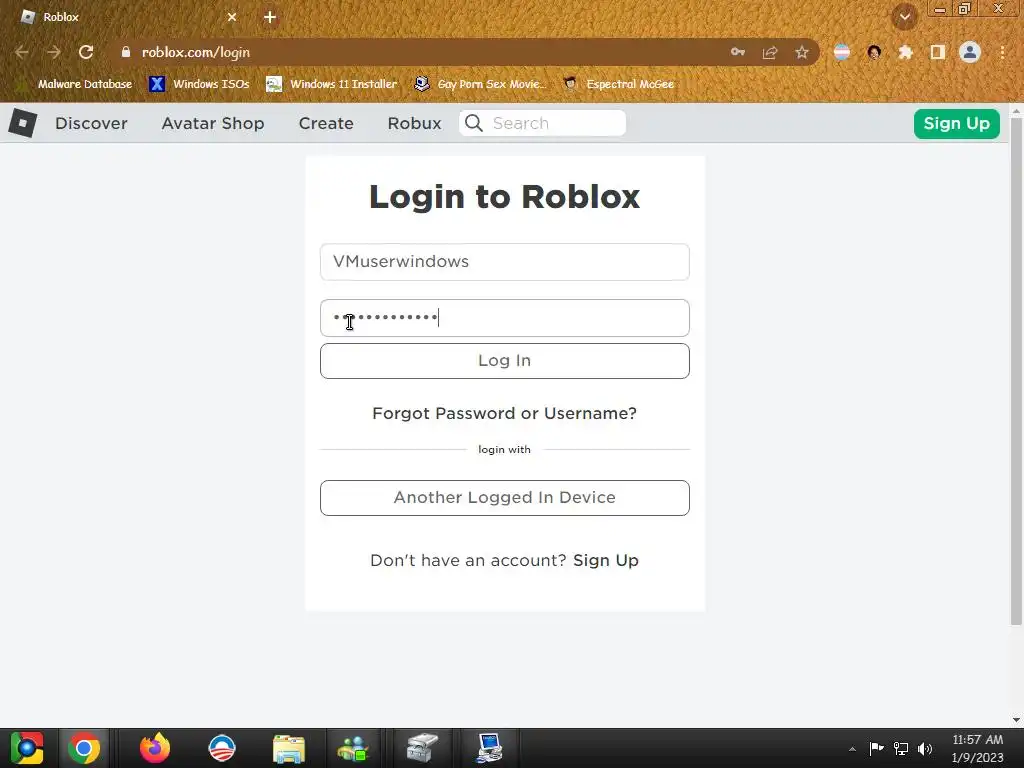View site info via the lock icon
Screen dimensions: 1024x768
pos(126,52)
